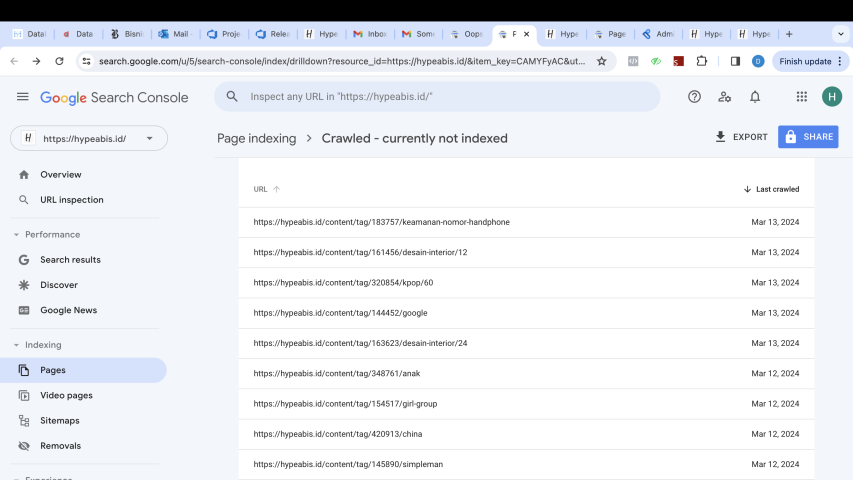Sort by URL column header

tap(266, 189)
